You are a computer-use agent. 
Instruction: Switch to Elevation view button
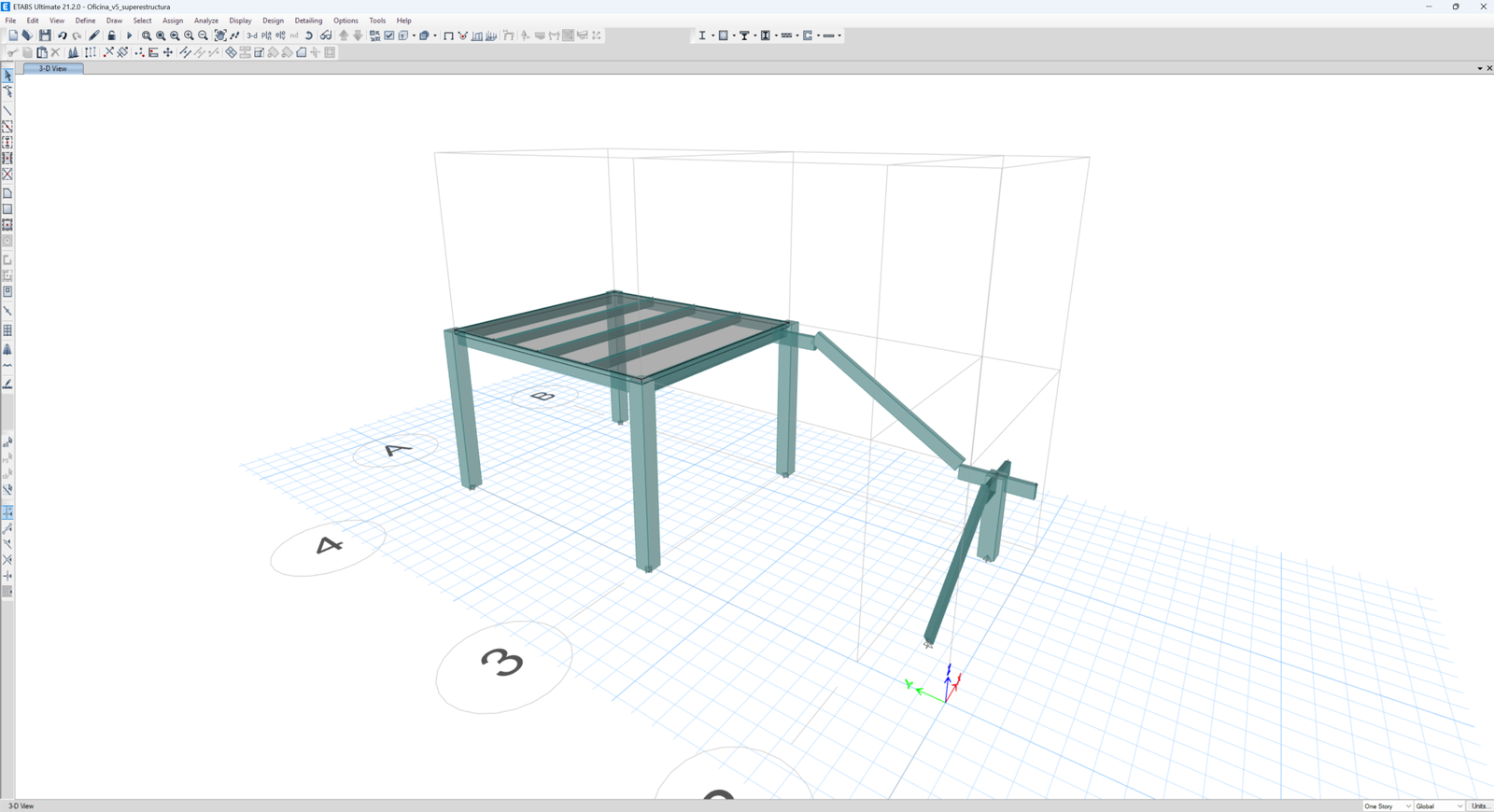point(280,35)
